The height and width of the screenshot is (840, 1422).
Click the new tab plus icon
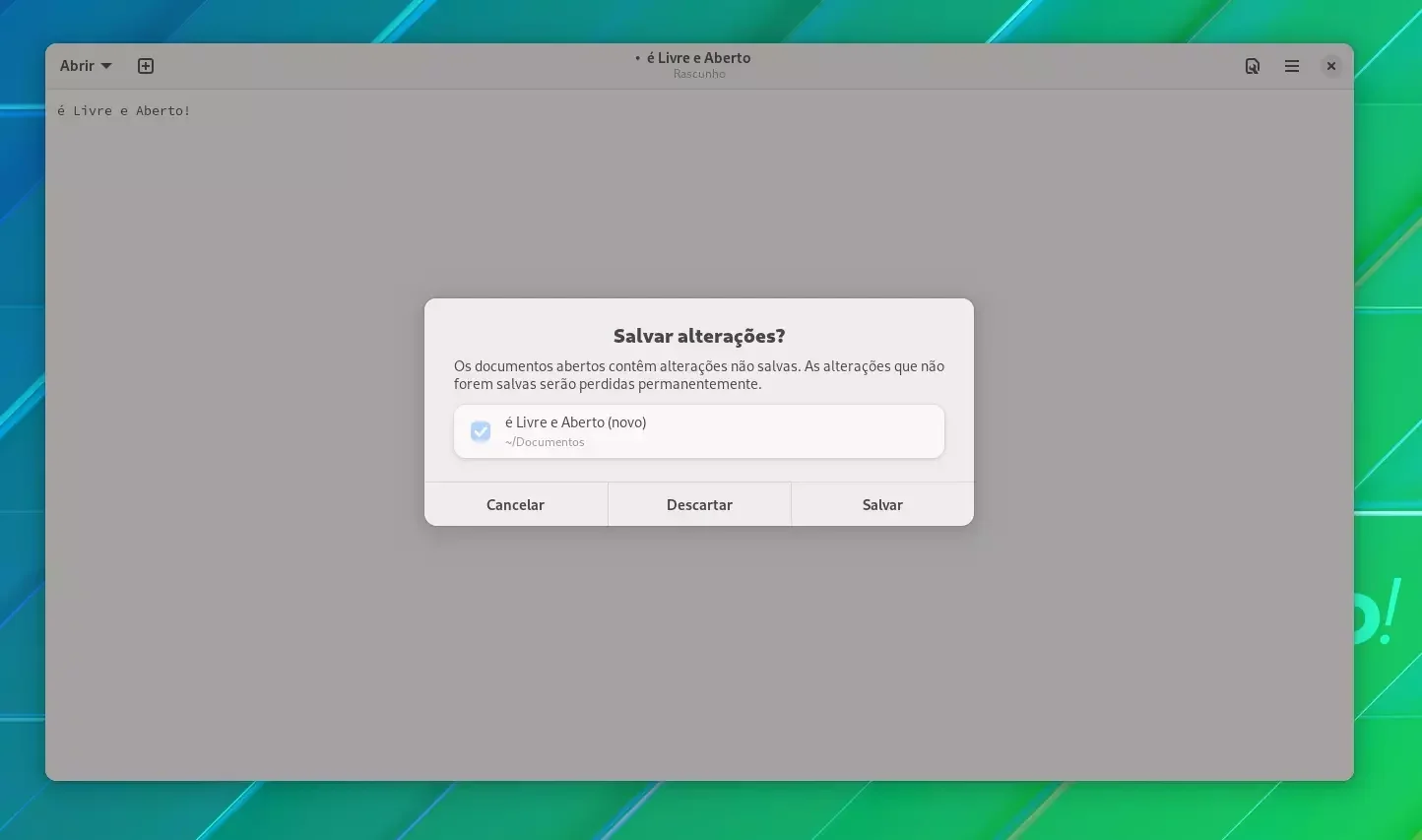[x=146, y=66]
